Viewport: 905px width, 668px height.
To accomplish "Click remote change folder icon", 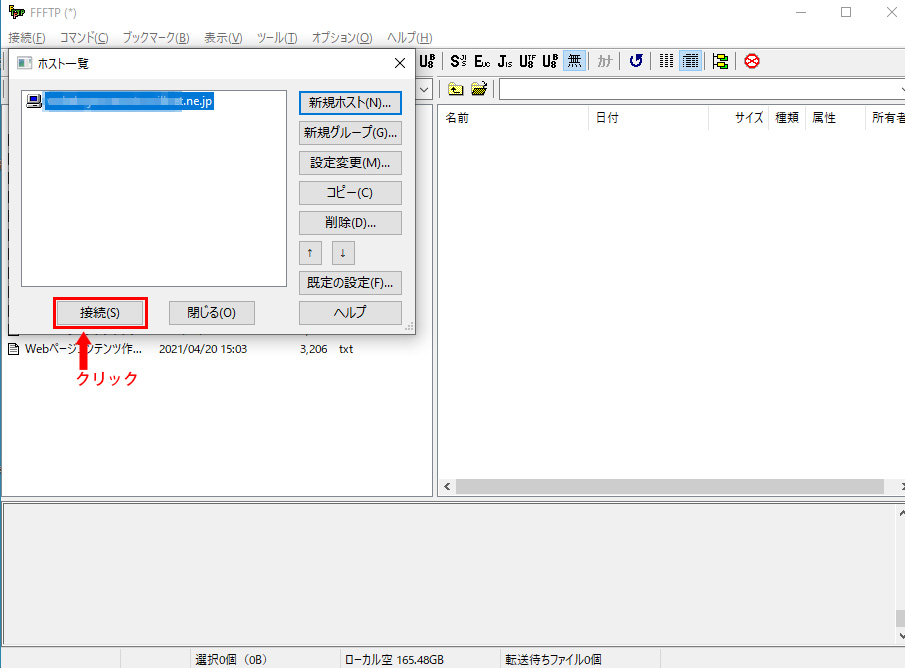I will click(x=480, y=89).
